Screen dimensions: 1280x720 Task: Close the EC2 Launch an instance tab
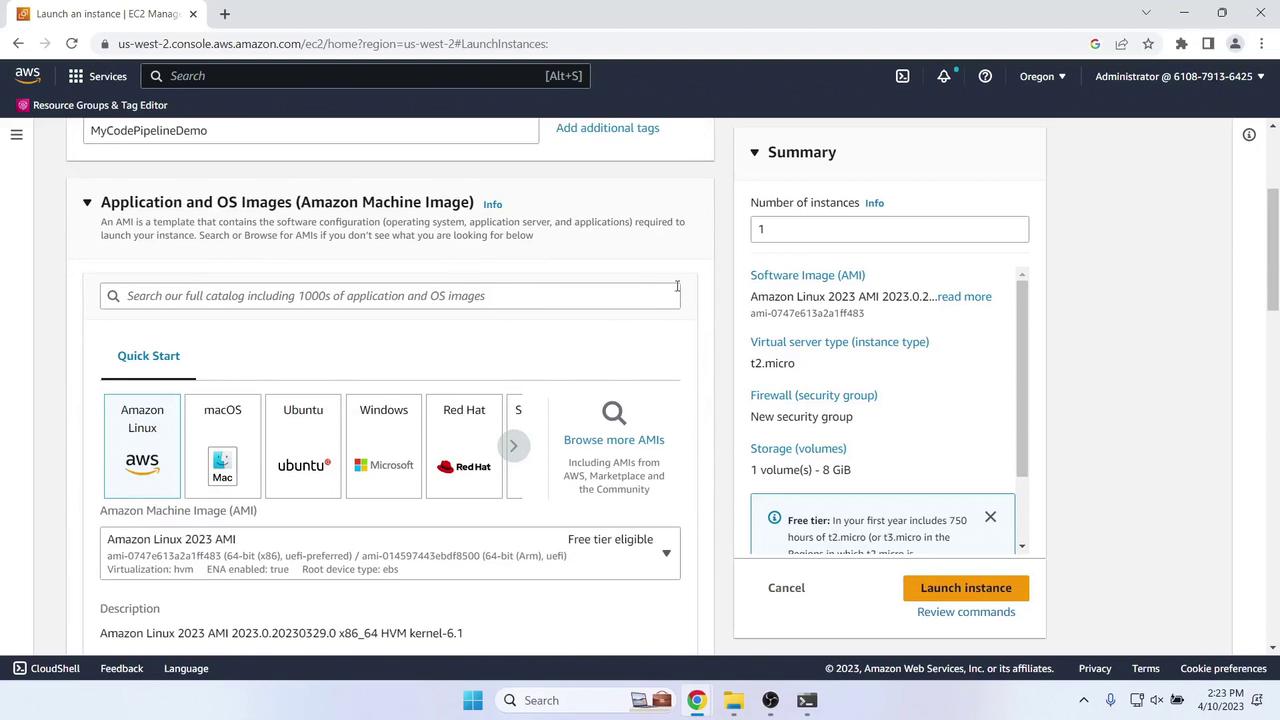(193, 14)
